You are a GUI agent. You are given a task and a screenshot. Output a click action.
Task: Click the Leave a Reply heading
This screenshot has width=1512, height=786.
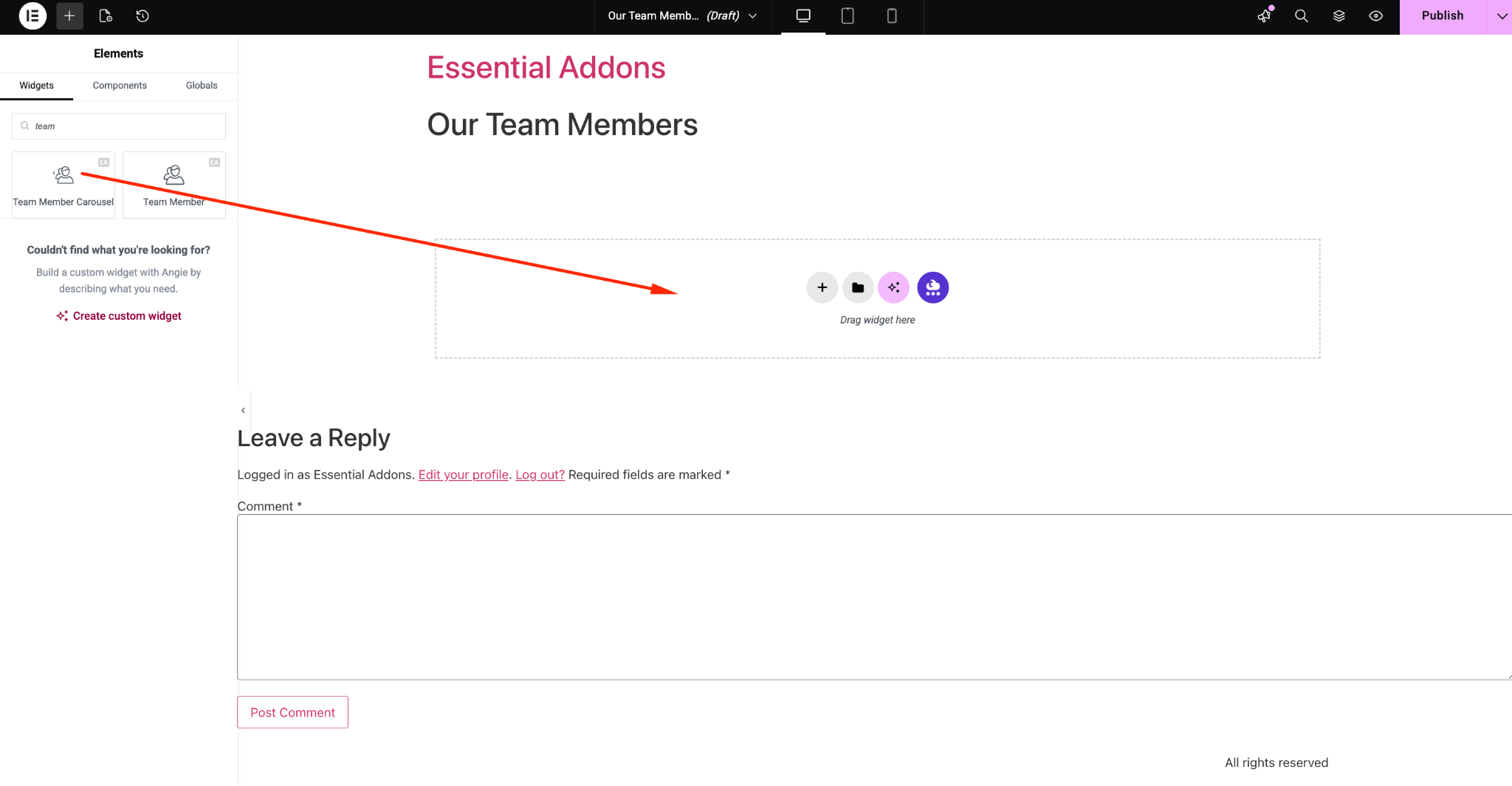(314, 438)
